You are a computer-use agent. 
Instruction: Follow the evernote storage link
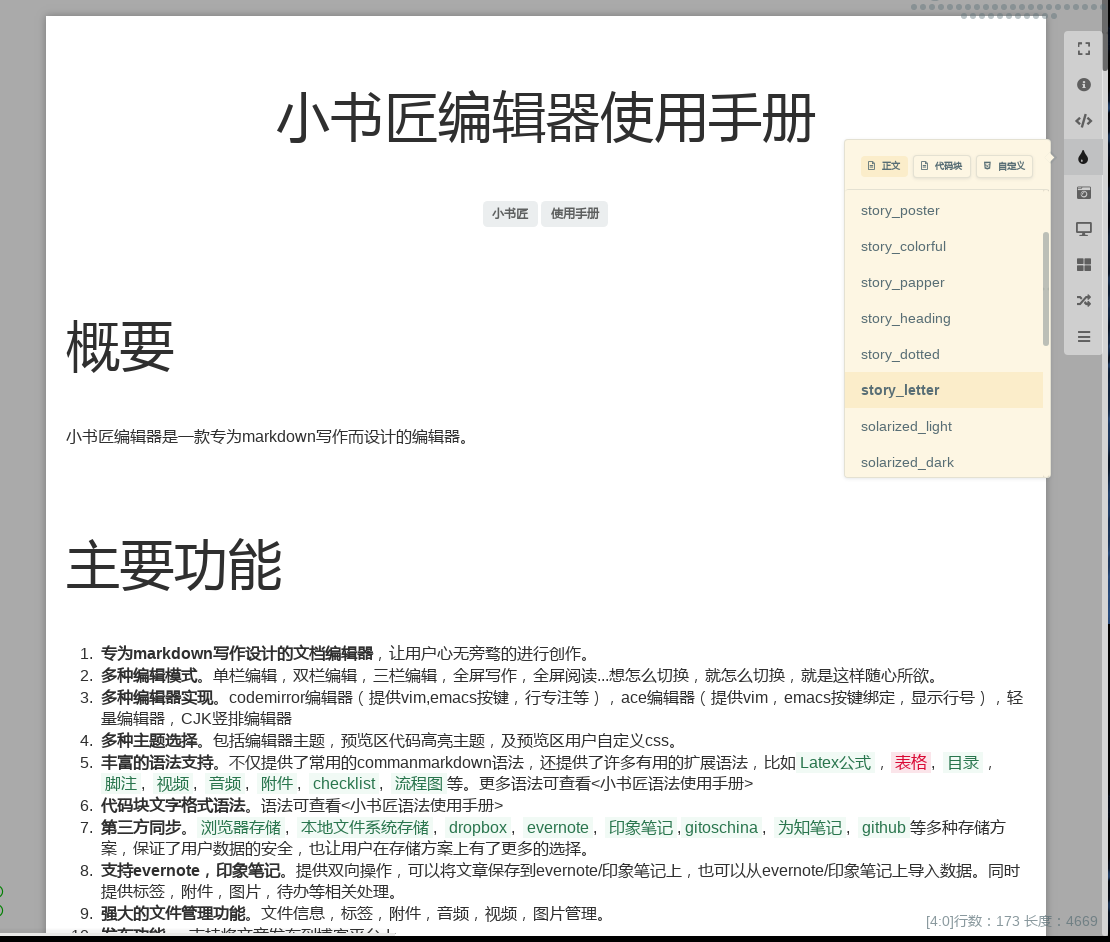point(558,827)
